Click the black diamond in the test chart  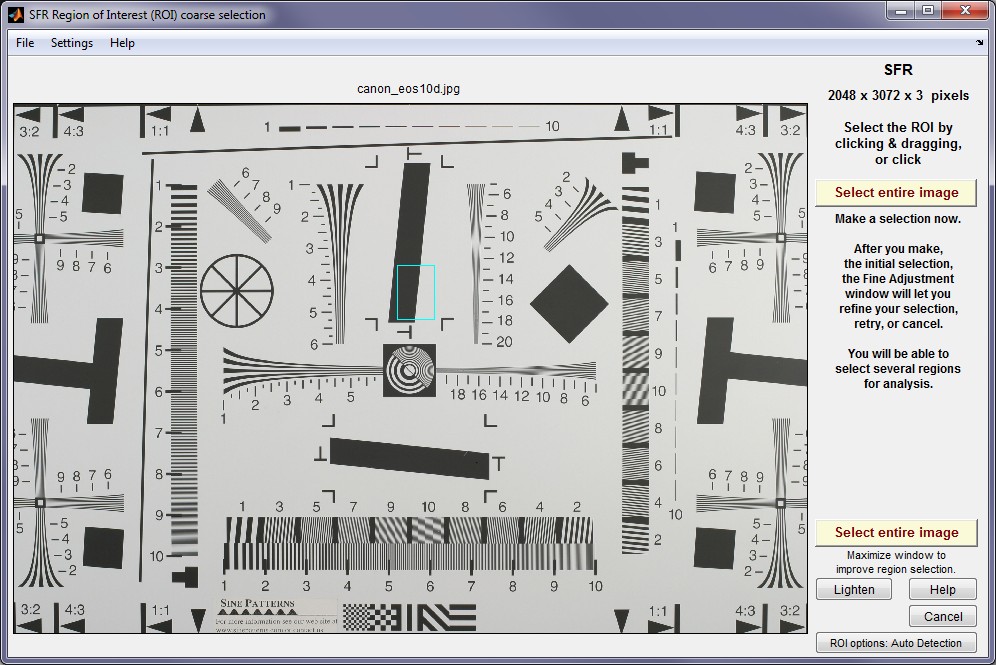[x=569, y=304]
